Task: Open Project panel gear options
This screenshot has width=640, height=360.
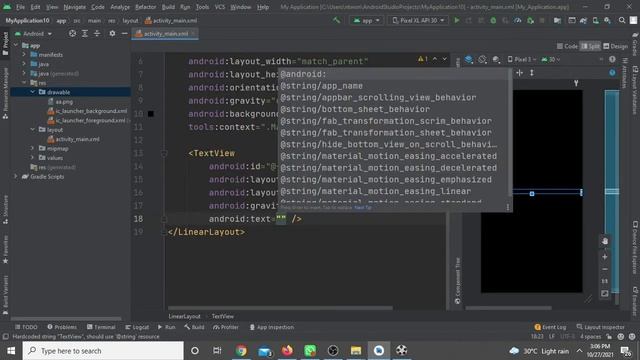Action: (x=112, y=33)
